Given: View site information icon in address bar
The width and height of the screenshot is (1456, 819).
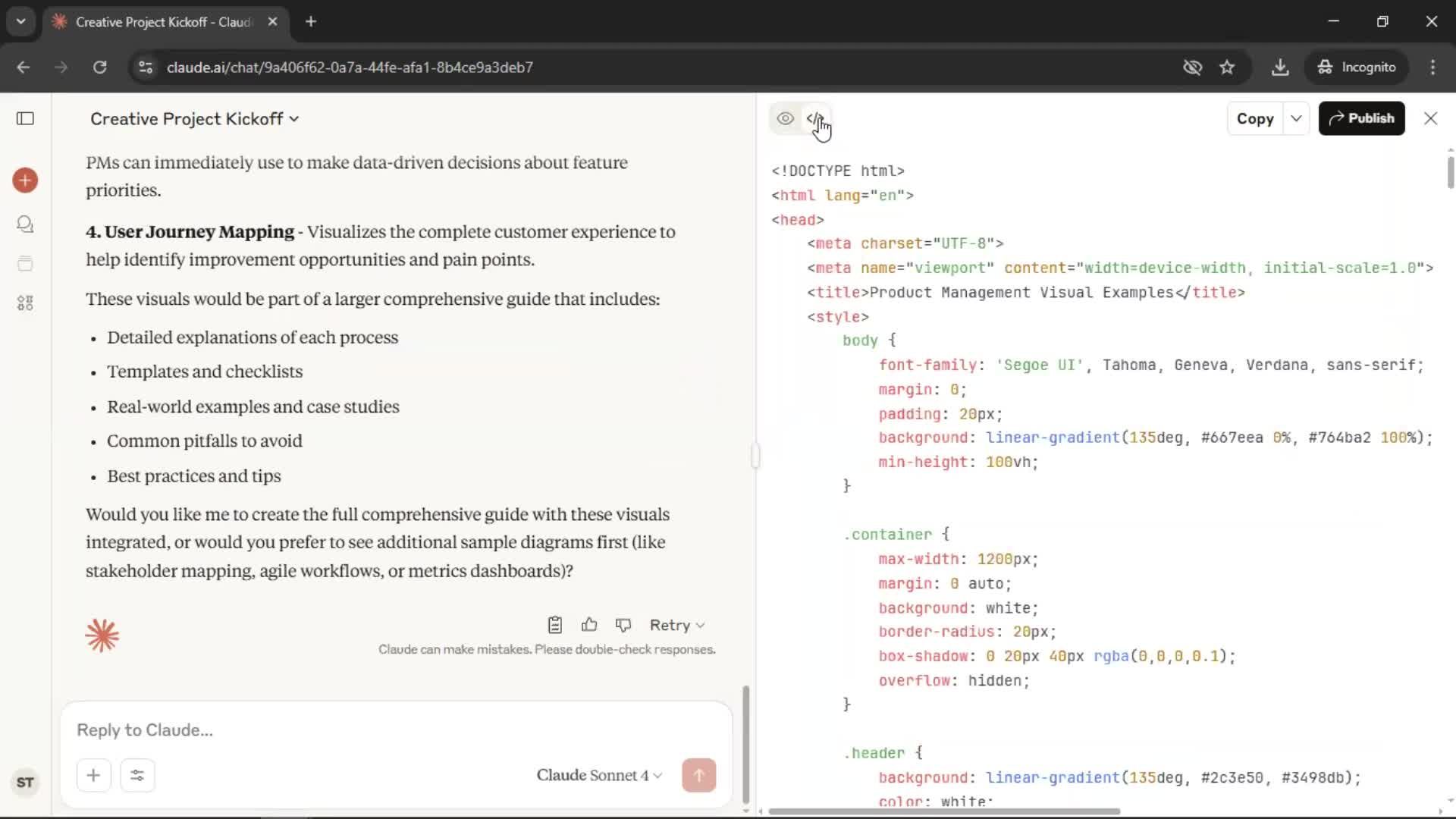Looking at the screenshot, I should pos(146,67).
